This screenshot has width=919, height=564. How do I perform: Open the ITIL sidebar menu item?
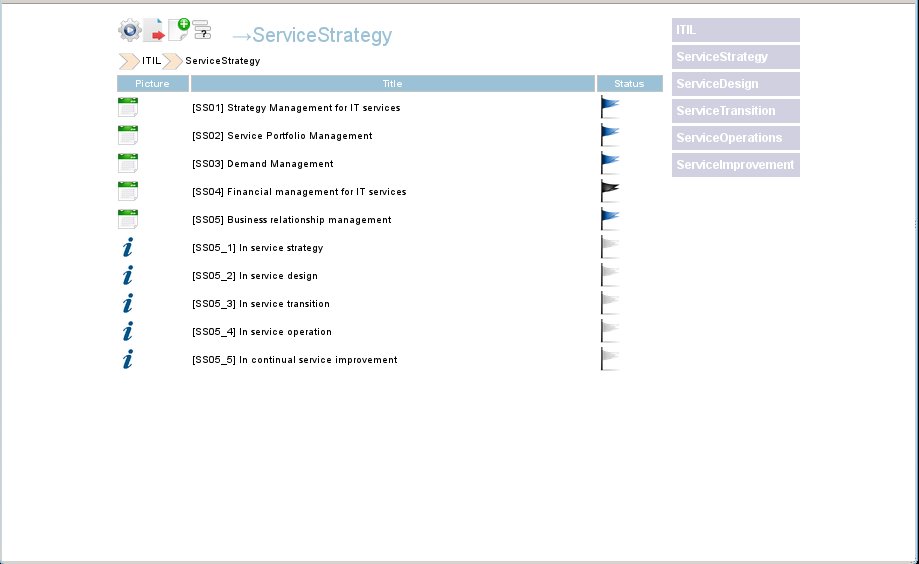(x=736, y=30)
